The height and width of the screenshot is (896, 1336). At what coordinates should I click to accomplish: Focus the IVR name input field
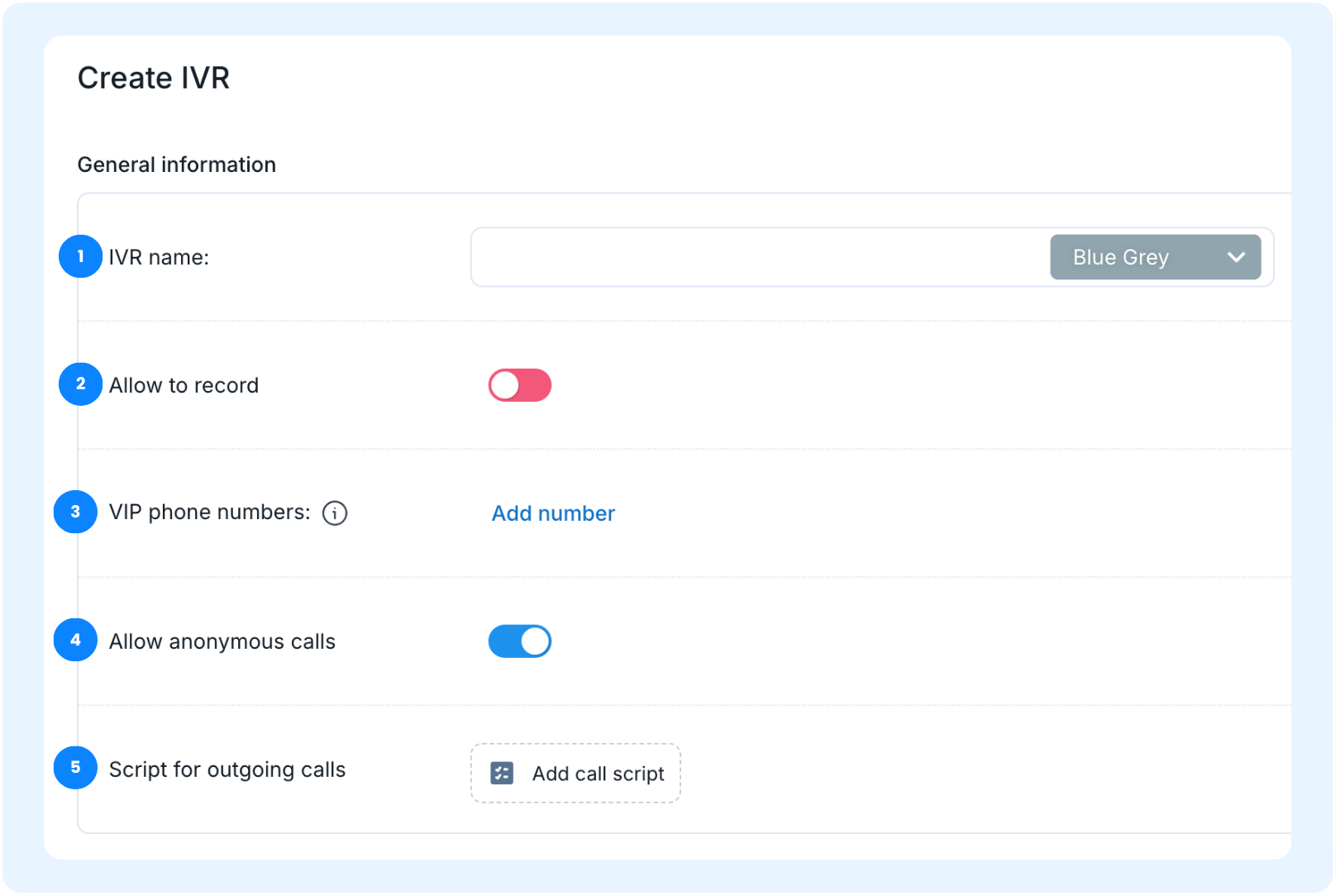point(759,257)
